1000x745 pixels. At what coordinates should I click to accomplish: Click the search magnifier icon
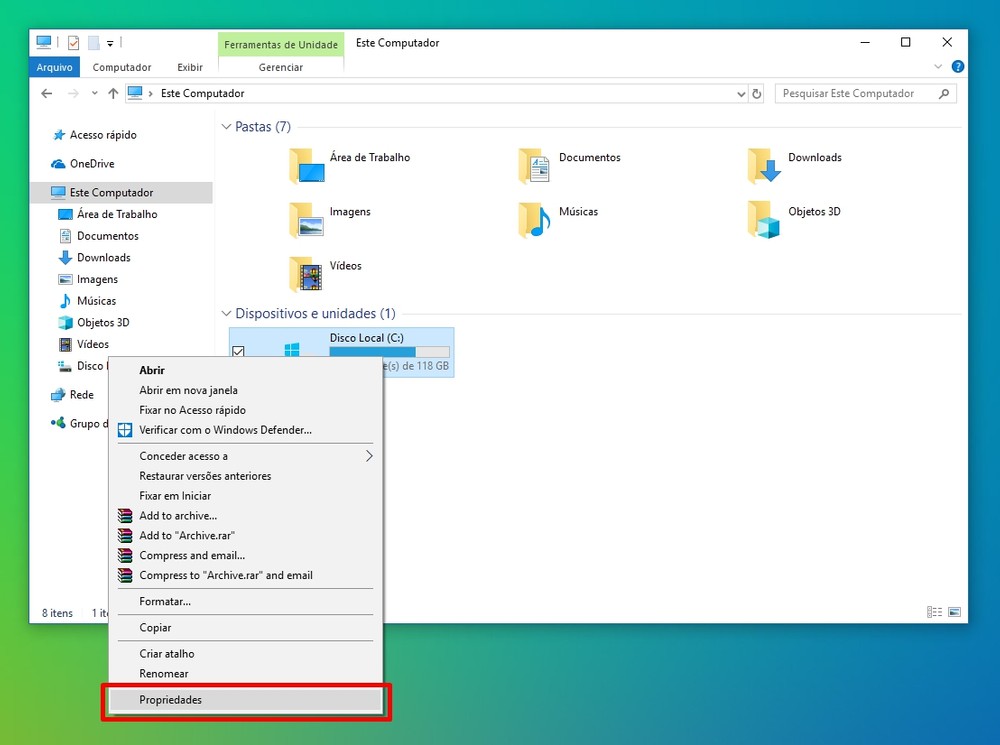tap(944, 93)
